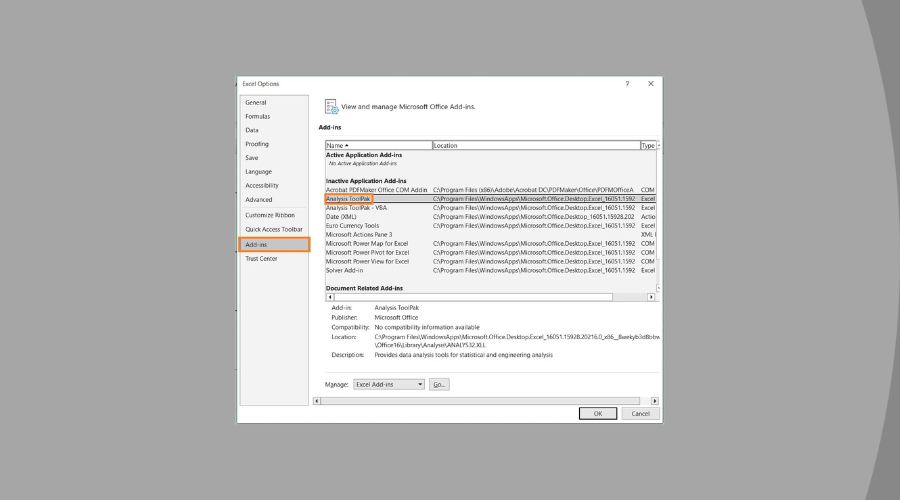Open the Data options category
Image resolution: width=900 pixels, height=500 pixels.
tap(274, 130)
